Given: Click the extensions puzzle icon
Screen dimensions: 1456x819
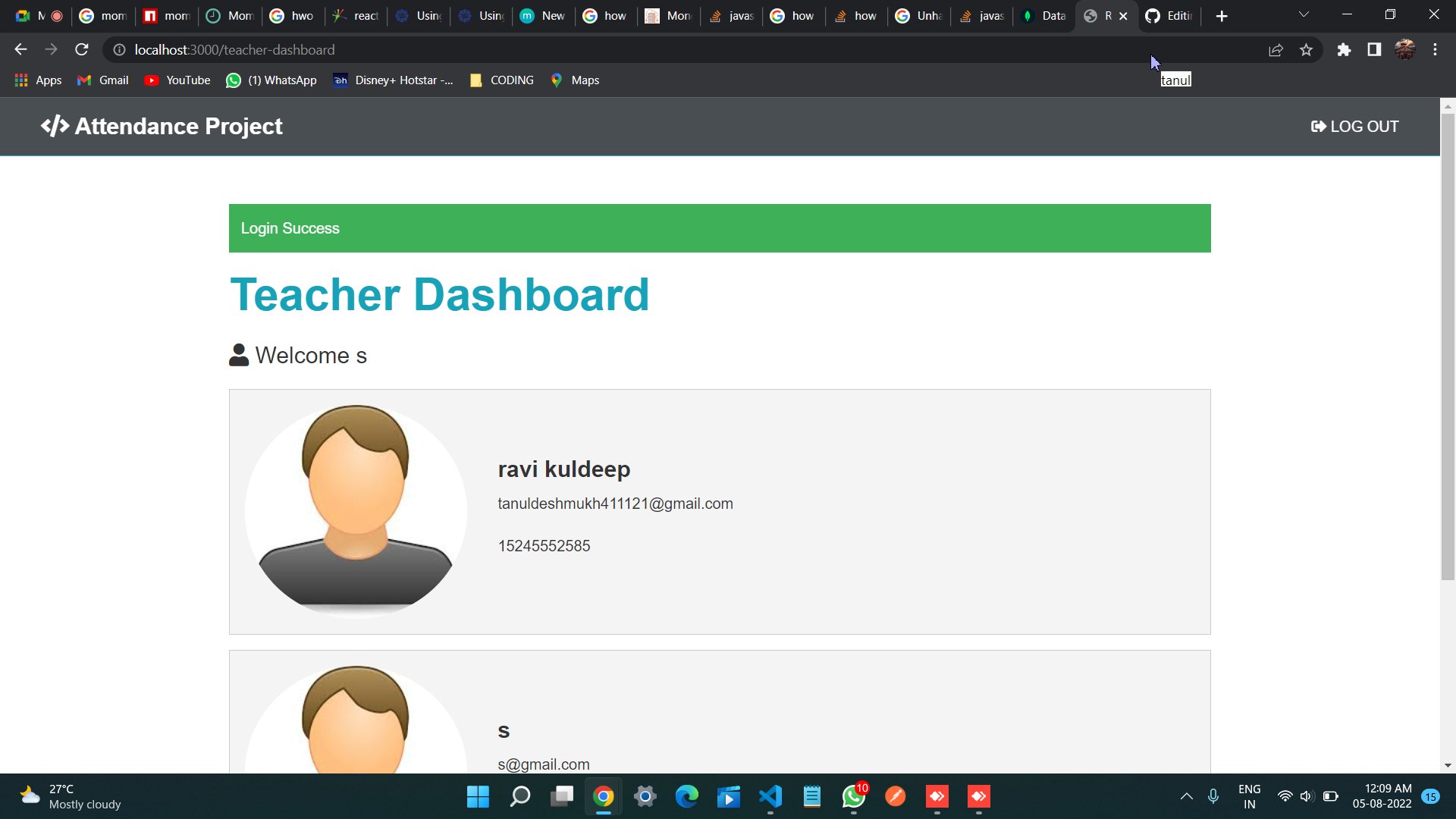Looking at the screenshot, I should (1344, 49).
